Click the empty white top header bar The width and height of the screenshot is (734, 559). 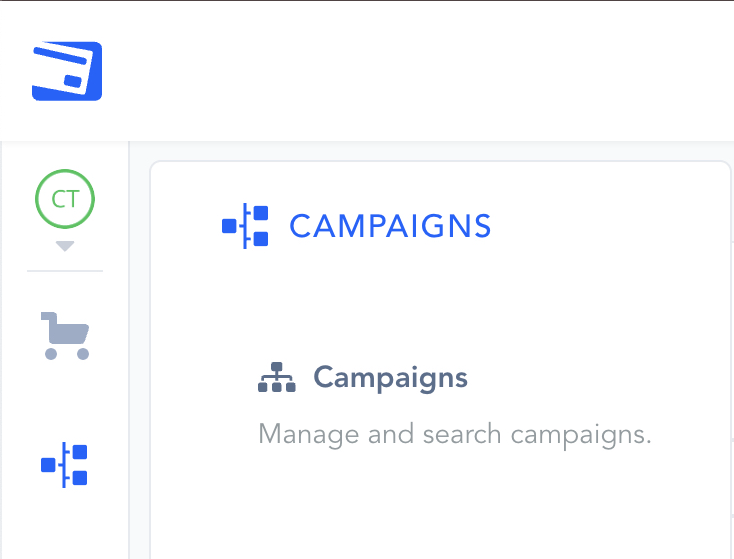click(x=420, y=70)
